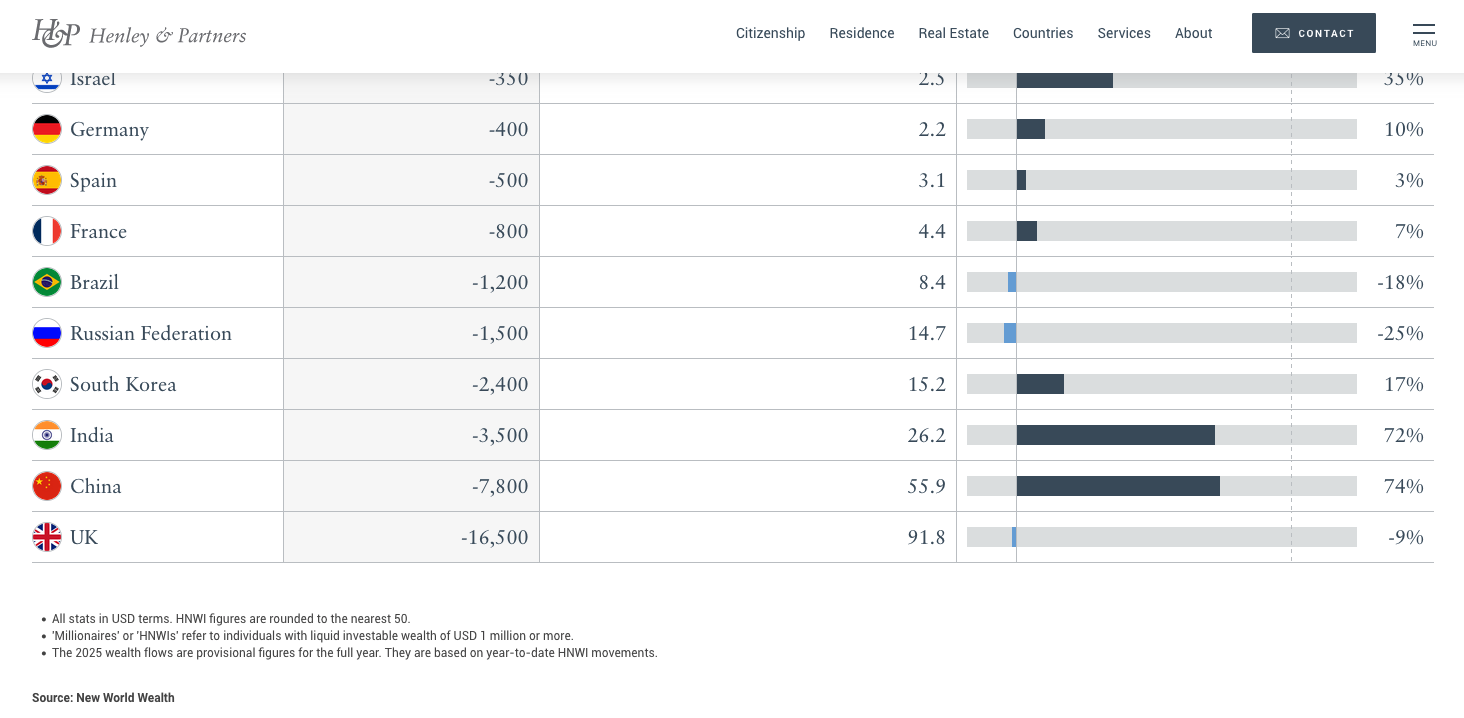Click the envelope icon inside Contact button
The height and width of the screenshot is (718, 1464).
pyautogui.click(x=1283, y=33)
